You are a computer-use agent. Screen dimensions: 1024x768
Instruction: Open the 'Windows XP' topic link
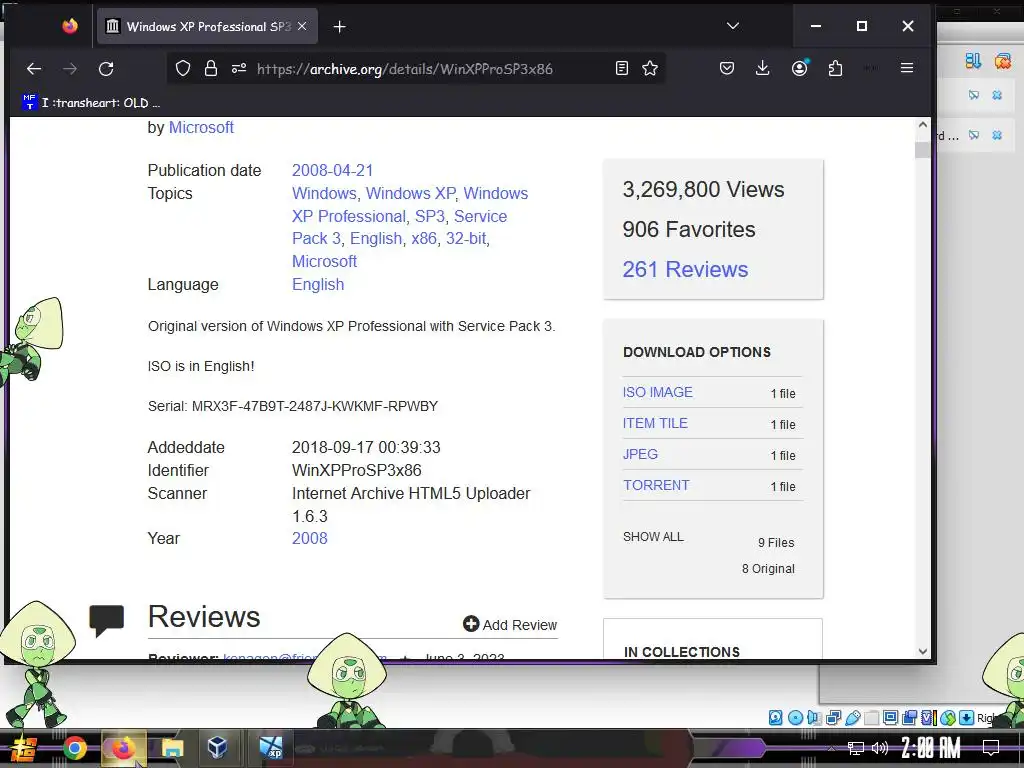[410, 193]
